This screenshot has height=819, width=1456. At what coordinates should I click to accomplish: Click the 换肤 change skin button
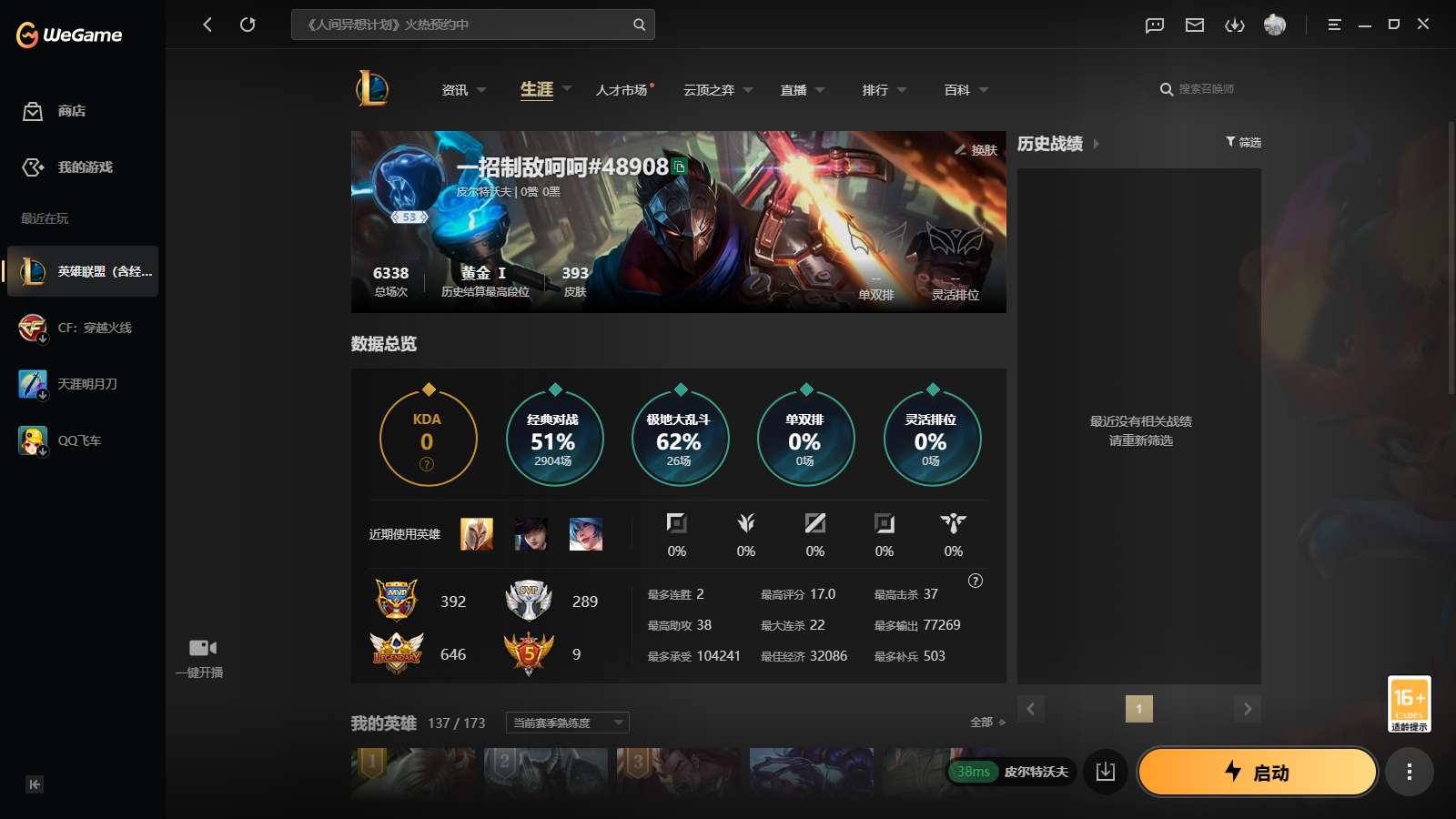point(976,150)
